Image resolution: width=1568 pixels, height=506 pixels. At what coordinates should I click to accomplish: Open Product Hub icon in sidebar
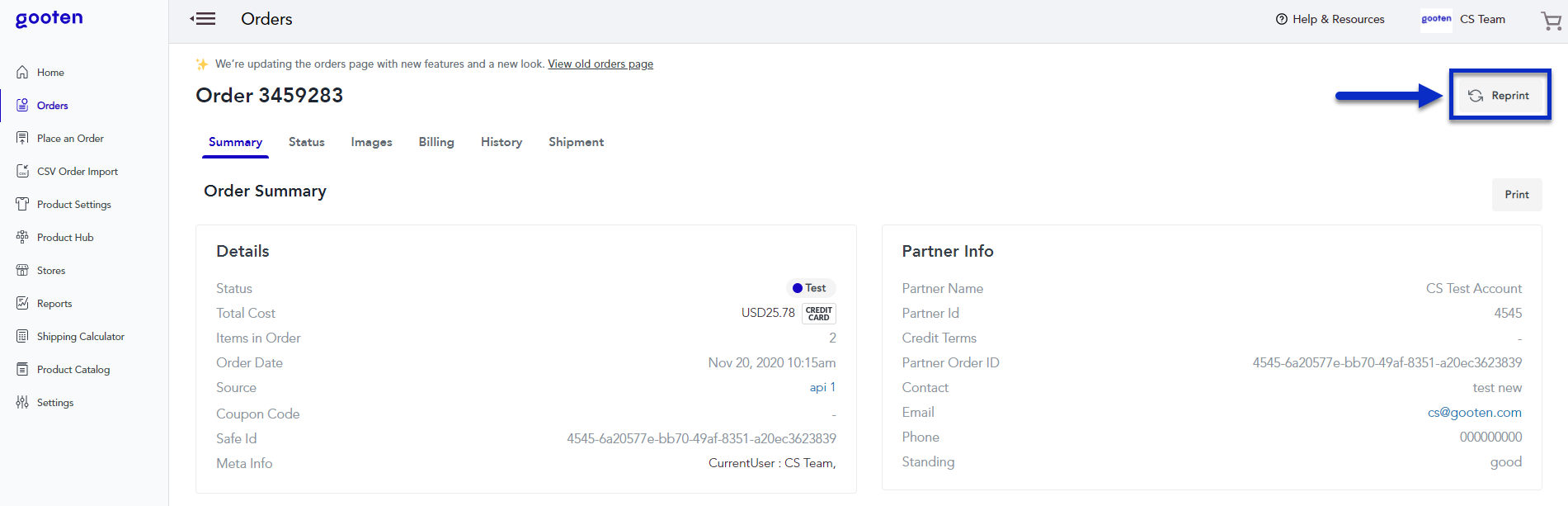point(22,238)
